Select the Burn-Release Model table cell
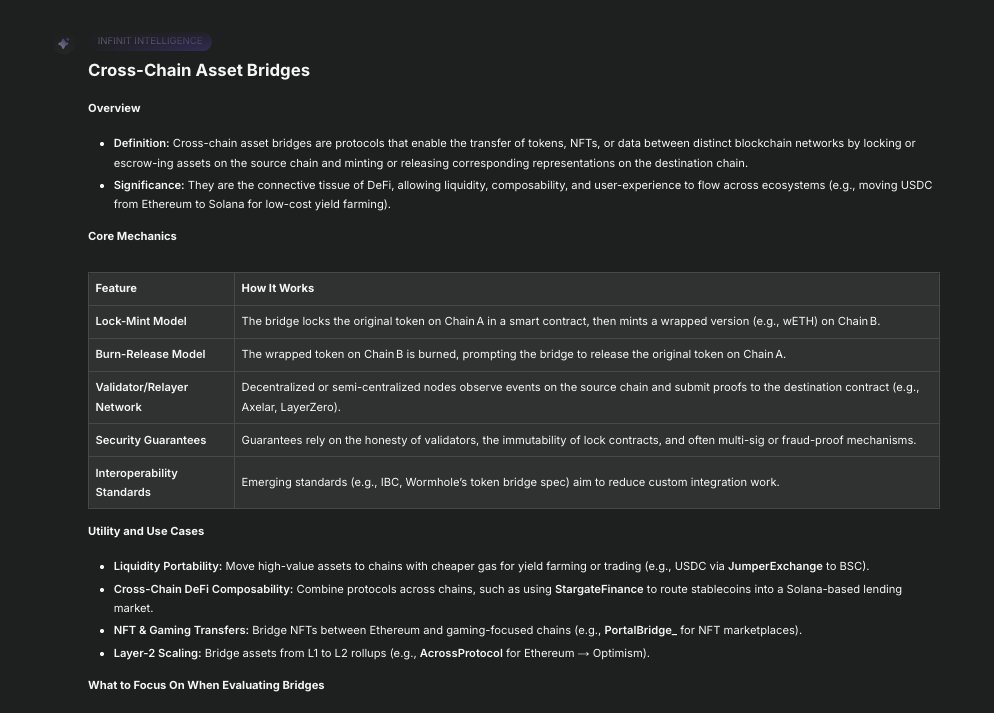Screen dimensions: 994x713 pos(150,354)
